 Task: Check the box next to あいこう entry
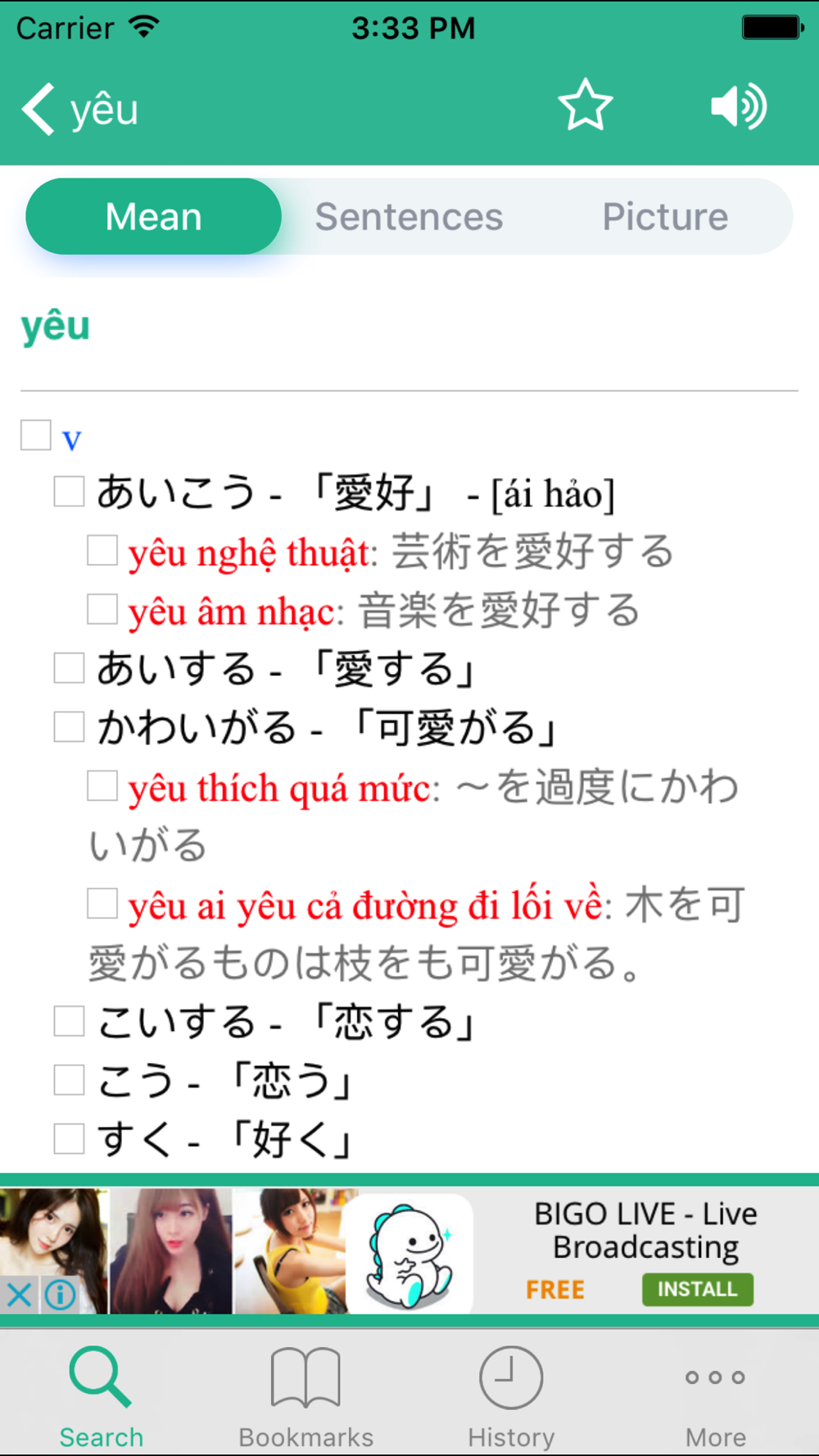coord(69,491)
